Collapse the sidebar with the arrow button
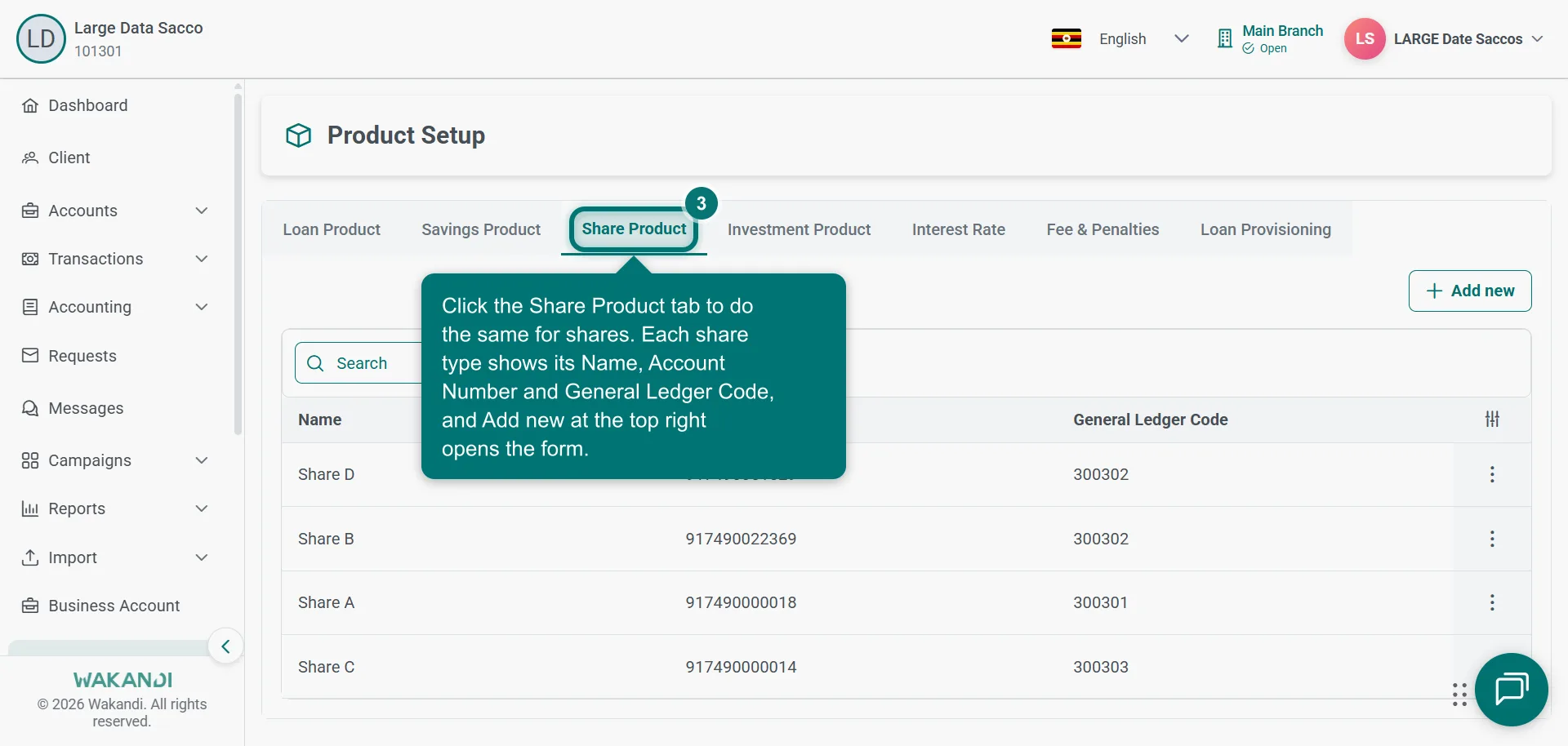This screenshot has width=1568, height=746. click(x=225, y=646)
